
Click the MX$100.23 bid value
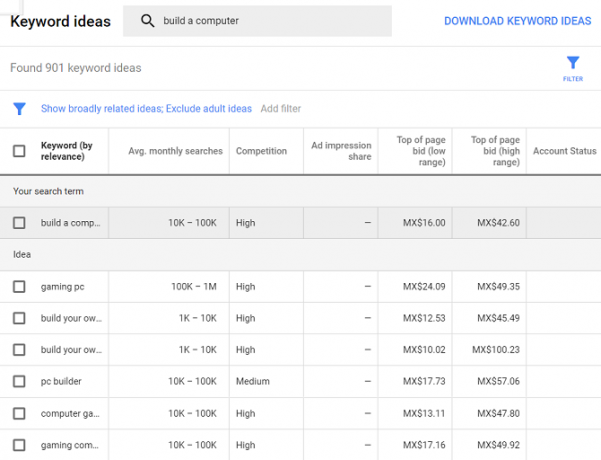pos(496,350)
